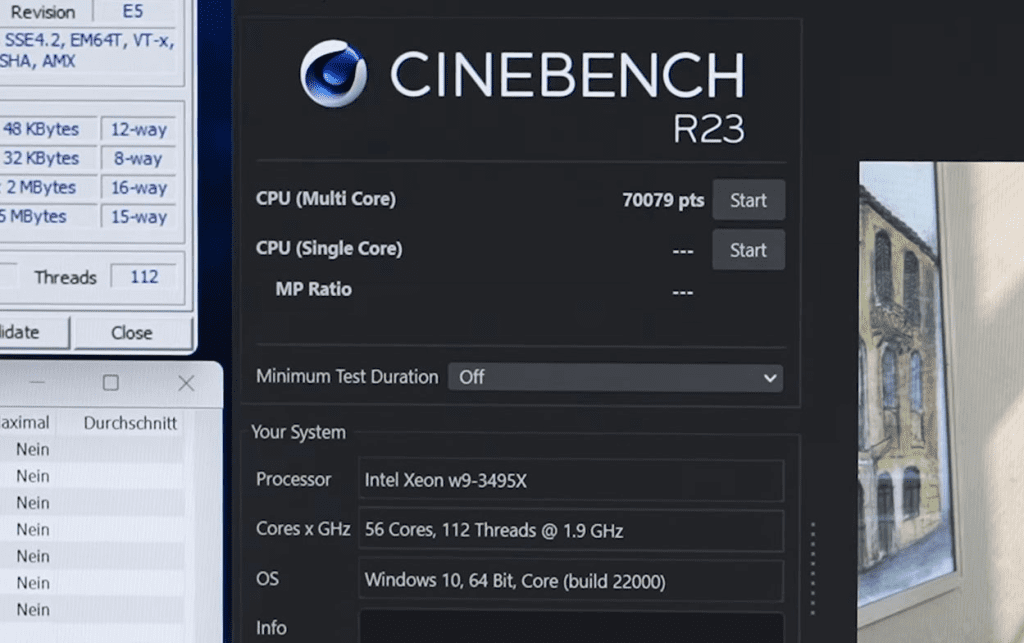
Task: Select the 70079 pts multi core score
Action: (663, 200)
